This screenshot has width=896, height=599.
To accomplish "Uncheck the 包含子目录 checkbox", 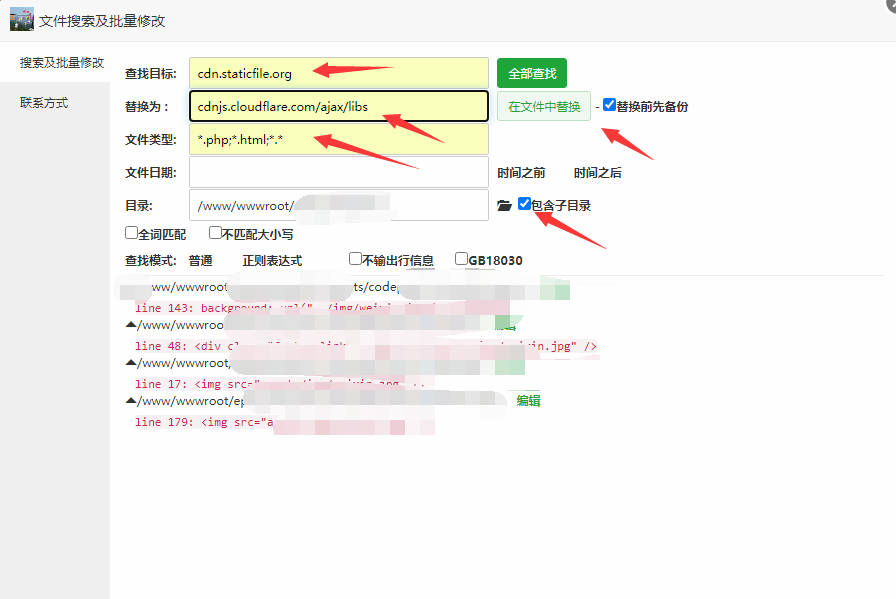I will point(524,204).
